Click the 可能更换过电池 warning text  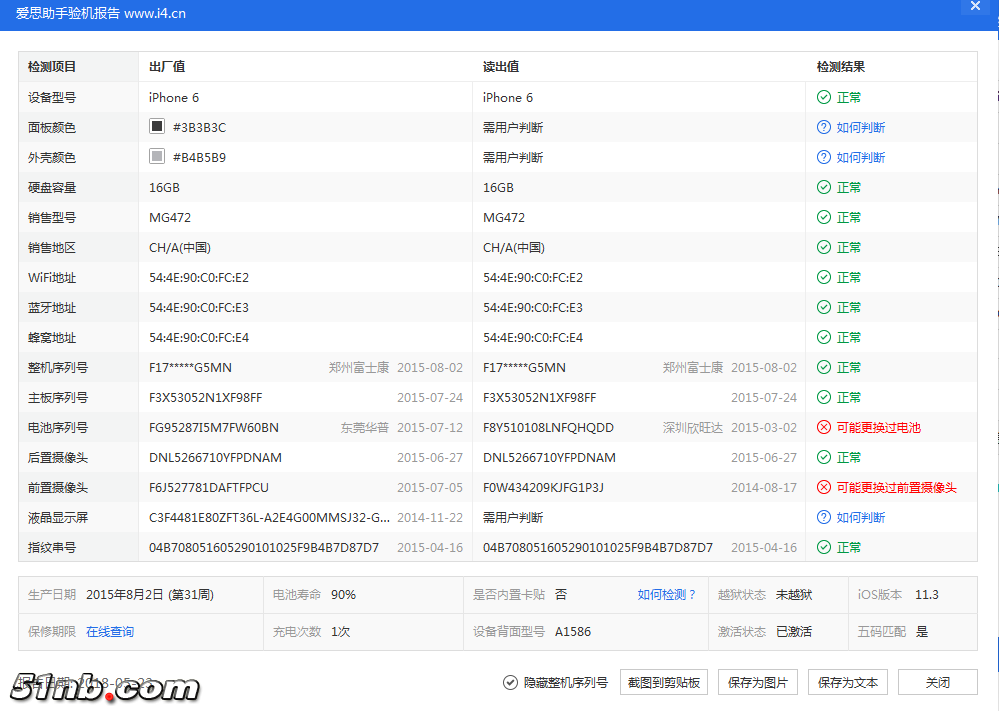[878, 428]
